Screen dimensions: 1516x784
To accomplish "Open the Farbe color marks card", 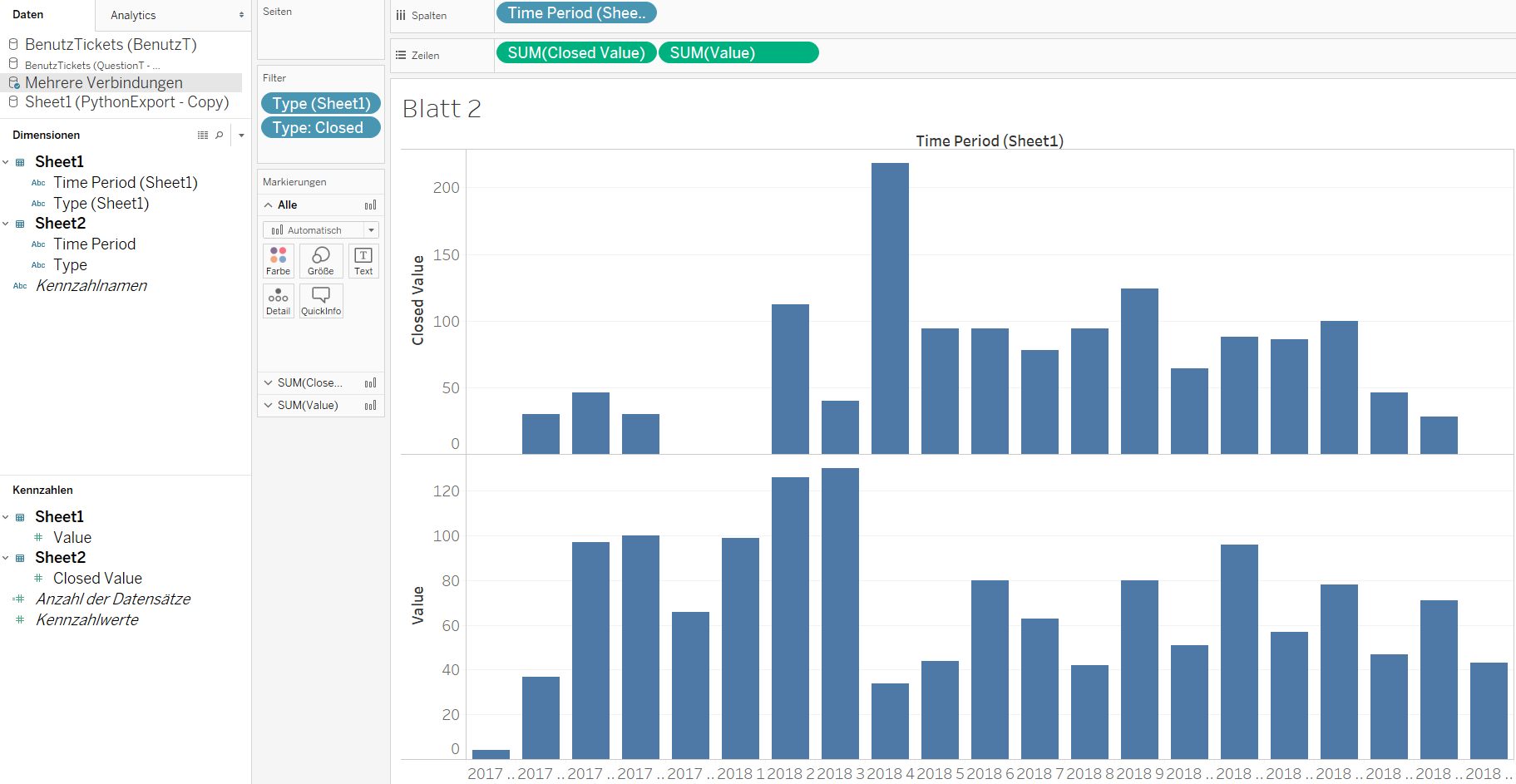I will (278, 260).
